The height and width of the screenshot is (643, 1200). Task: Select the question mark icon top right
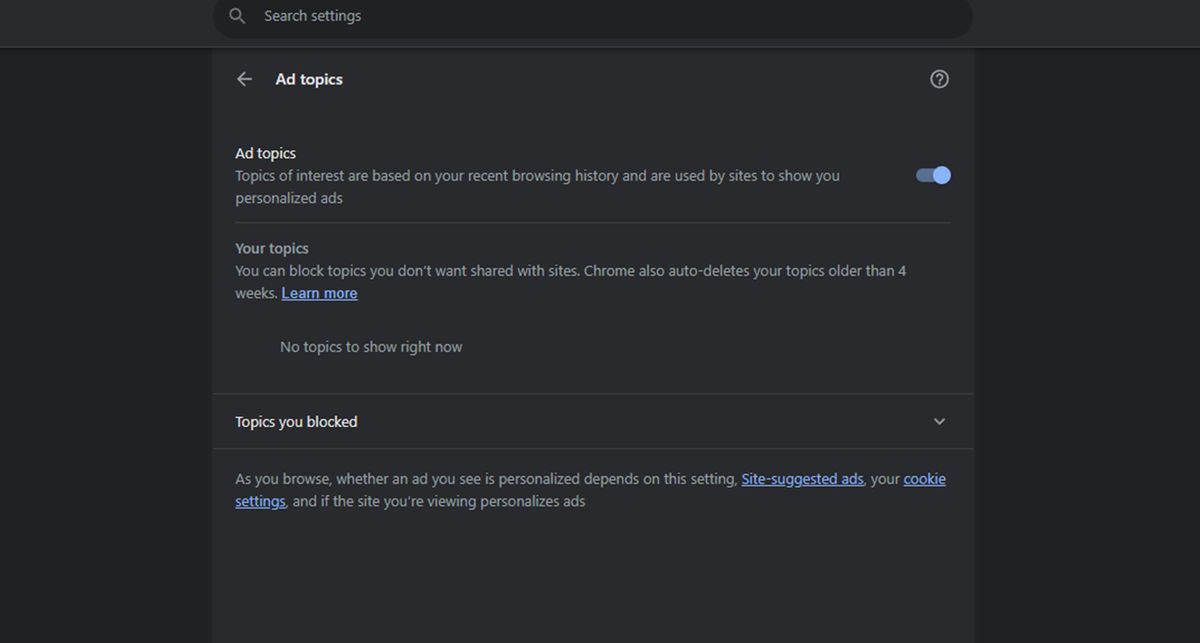pyautogui.click(x=938, y=78)
